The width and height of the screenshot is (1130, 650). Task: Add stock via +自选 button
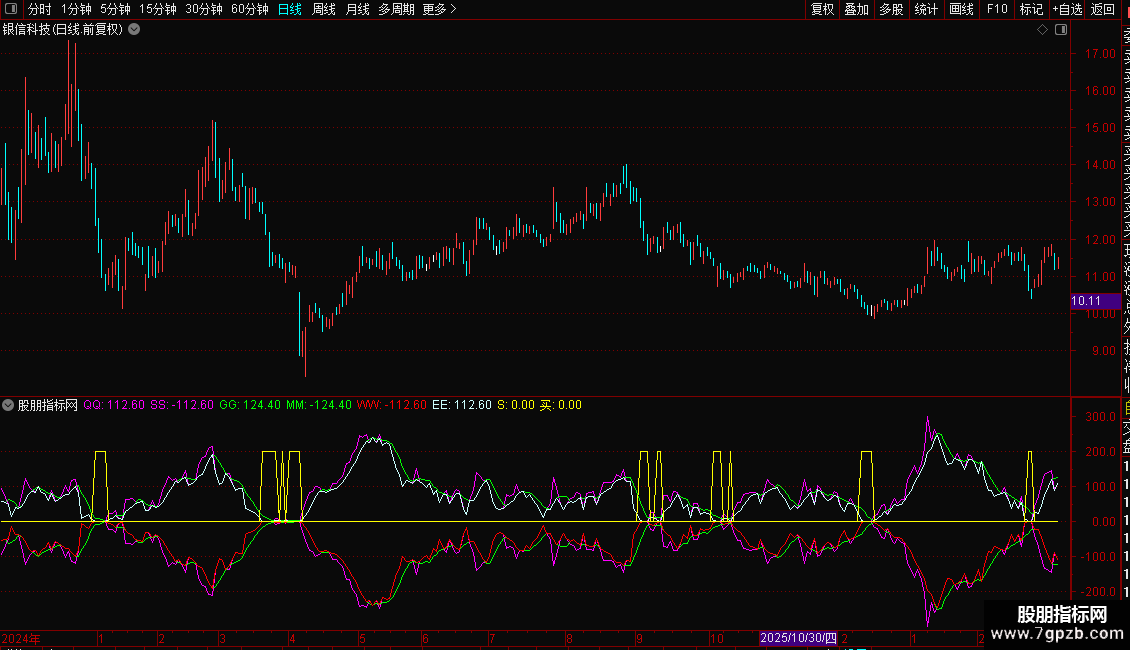point(1067,9)
